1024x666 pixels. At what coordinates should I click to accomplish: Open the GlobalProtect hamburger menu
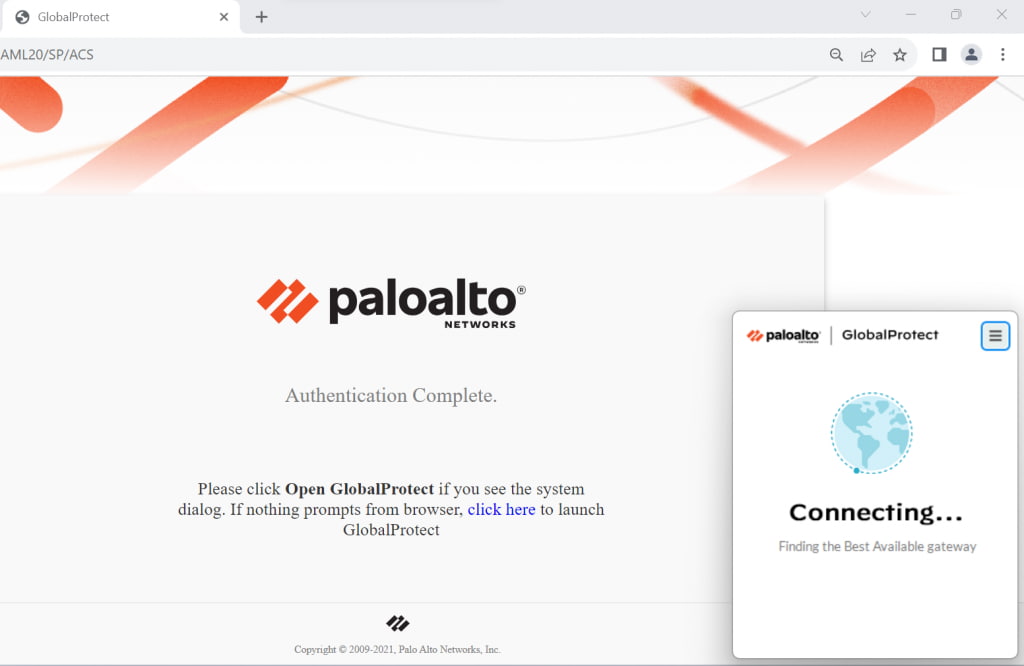click(x=995, y=336)
